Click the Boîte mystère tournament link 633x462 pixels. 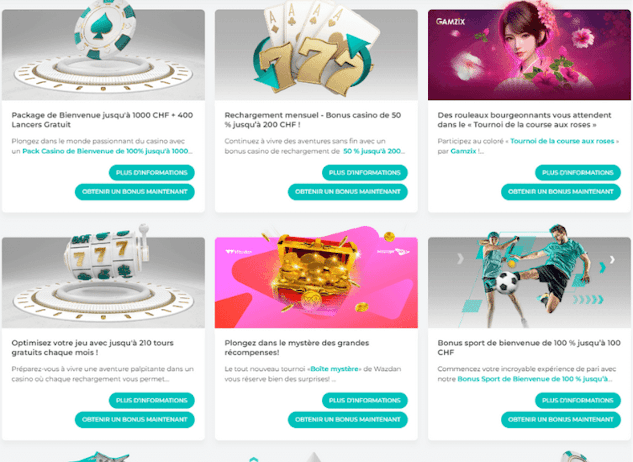[334, 369]
